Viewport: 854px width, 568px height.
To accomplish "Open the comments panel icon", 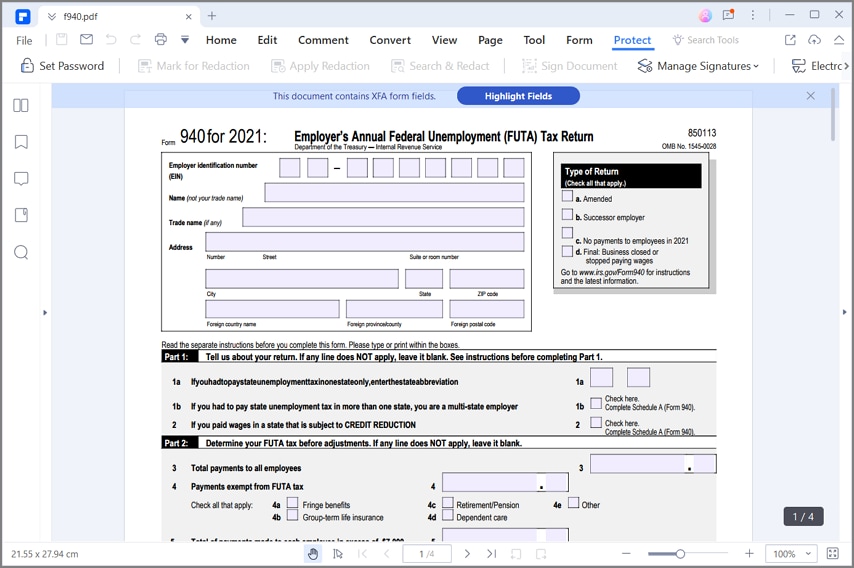I will [x=21, y=179].
